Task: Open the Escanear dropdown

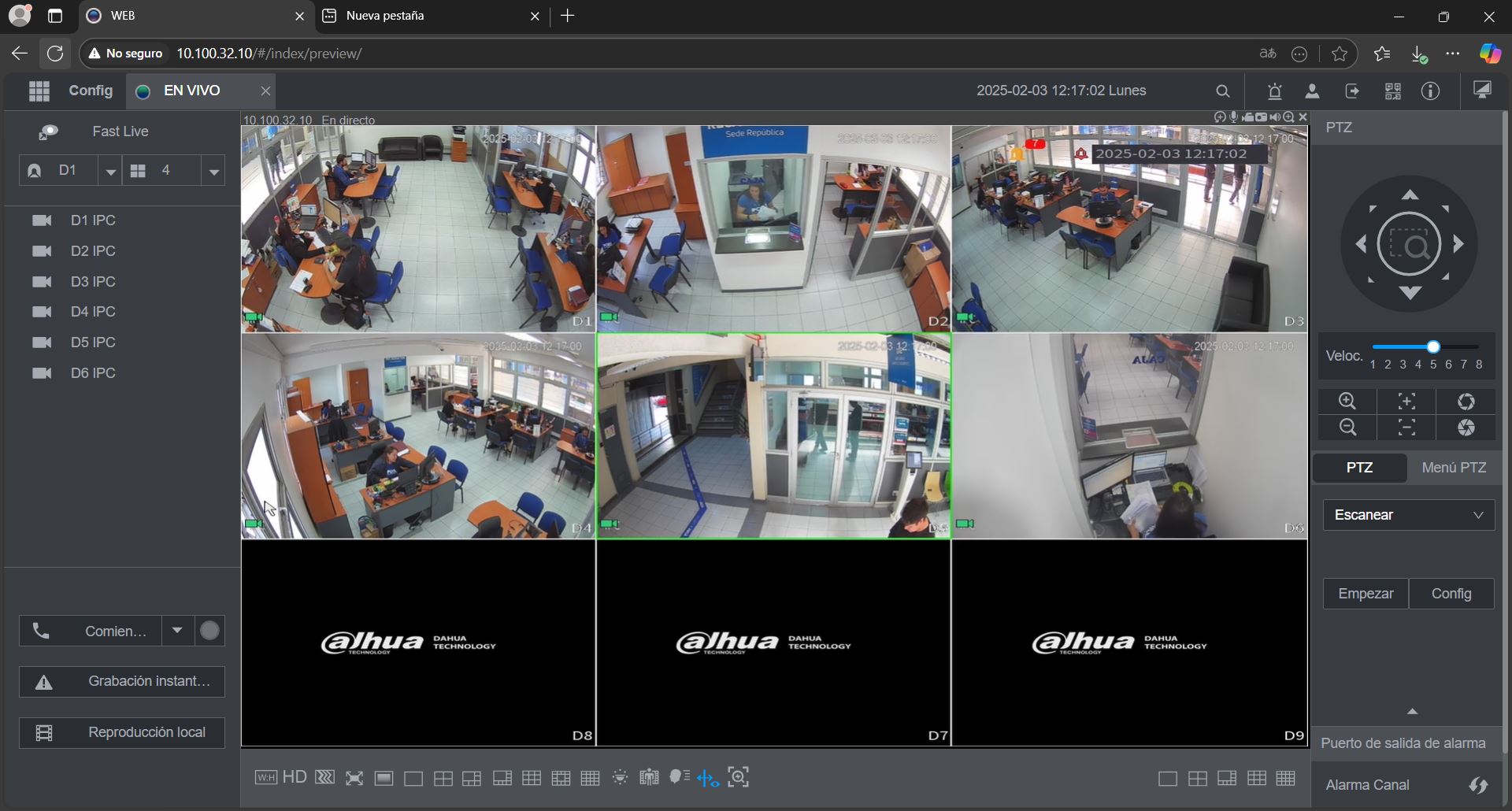Action: coord(1408,515)
